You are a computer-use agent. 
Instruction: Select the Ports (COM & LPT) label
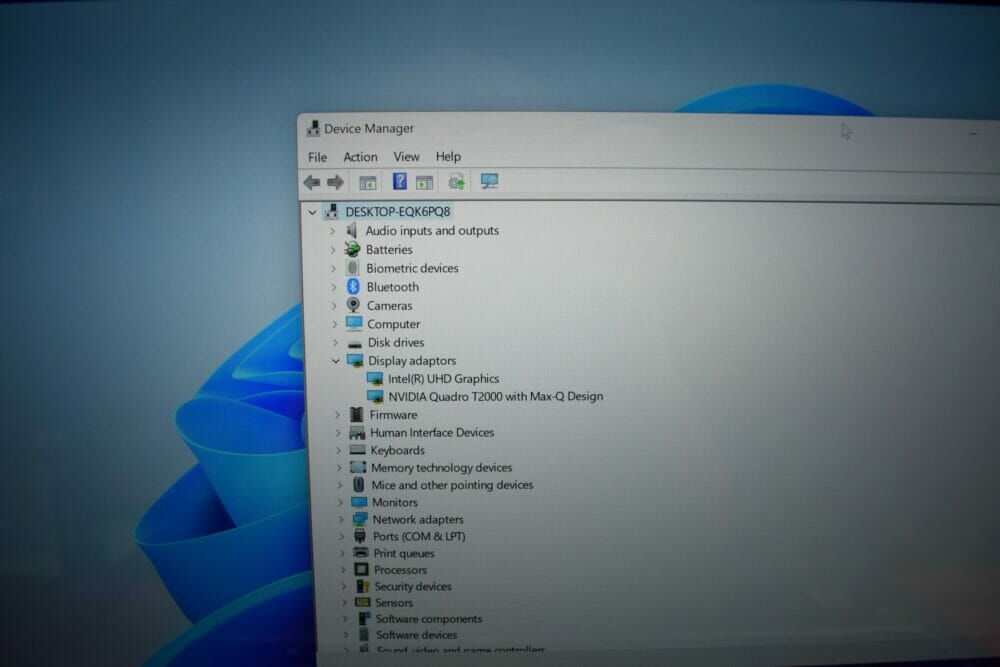point(419,536)
